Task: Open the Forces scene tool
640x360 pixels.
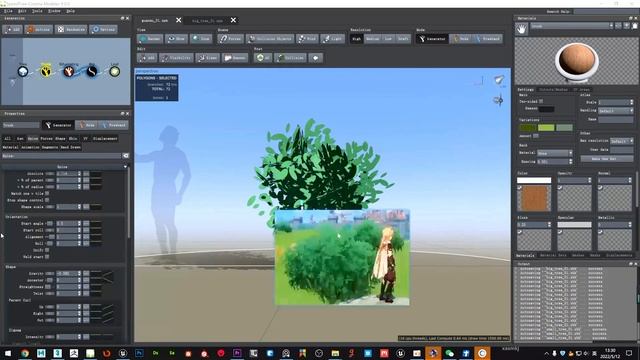Action: [x=231, y=39]
